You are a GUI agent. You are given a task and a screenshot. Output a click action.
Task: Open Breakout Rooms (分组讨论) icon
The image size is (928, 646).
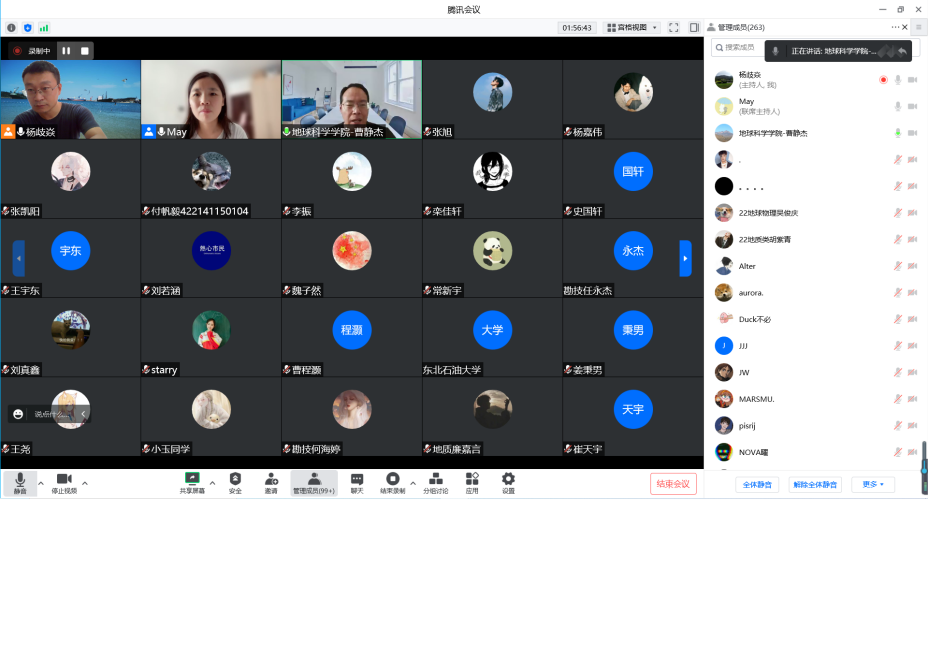435,480
